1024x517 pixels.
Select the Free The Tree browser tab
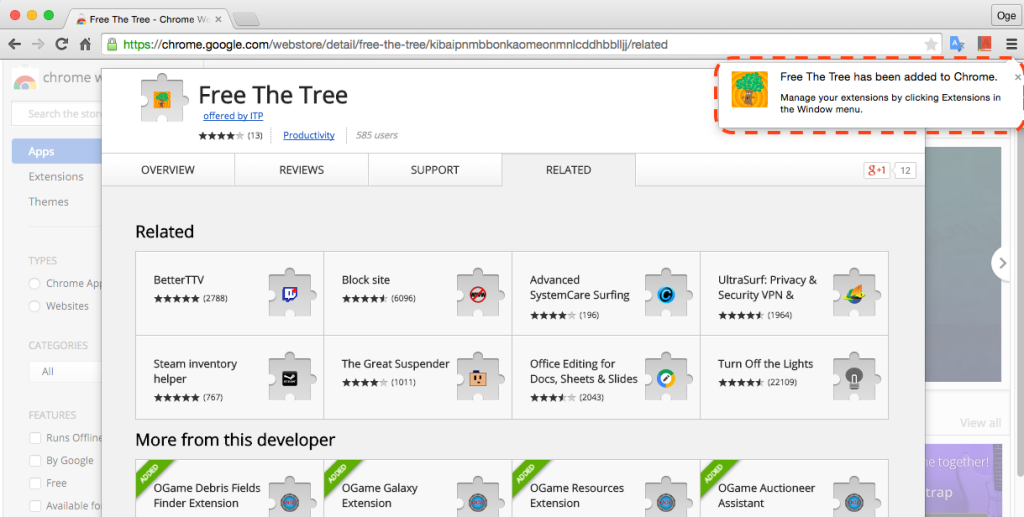147,20
